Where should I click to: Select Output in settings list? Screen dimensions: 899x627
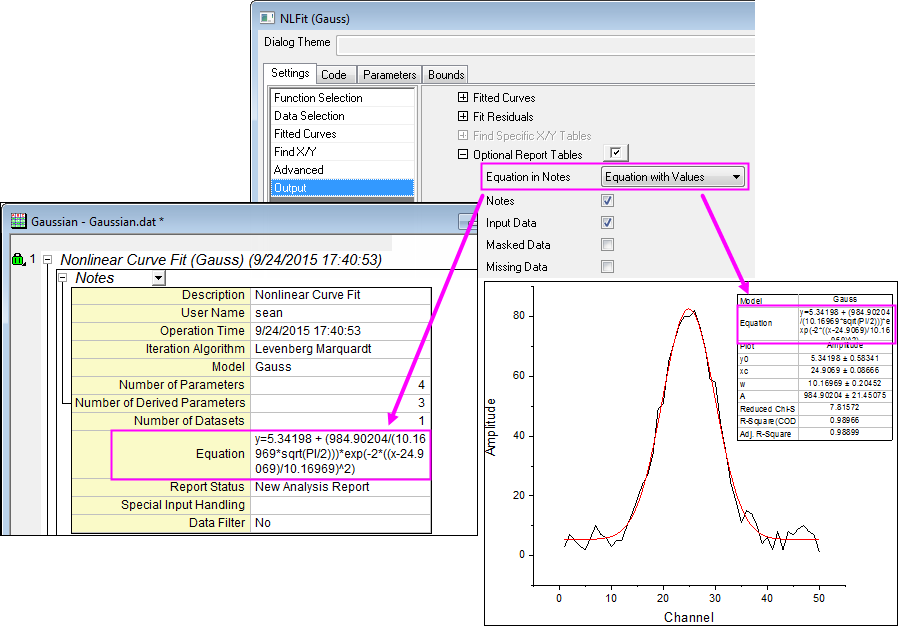click(x=342, y=187)
